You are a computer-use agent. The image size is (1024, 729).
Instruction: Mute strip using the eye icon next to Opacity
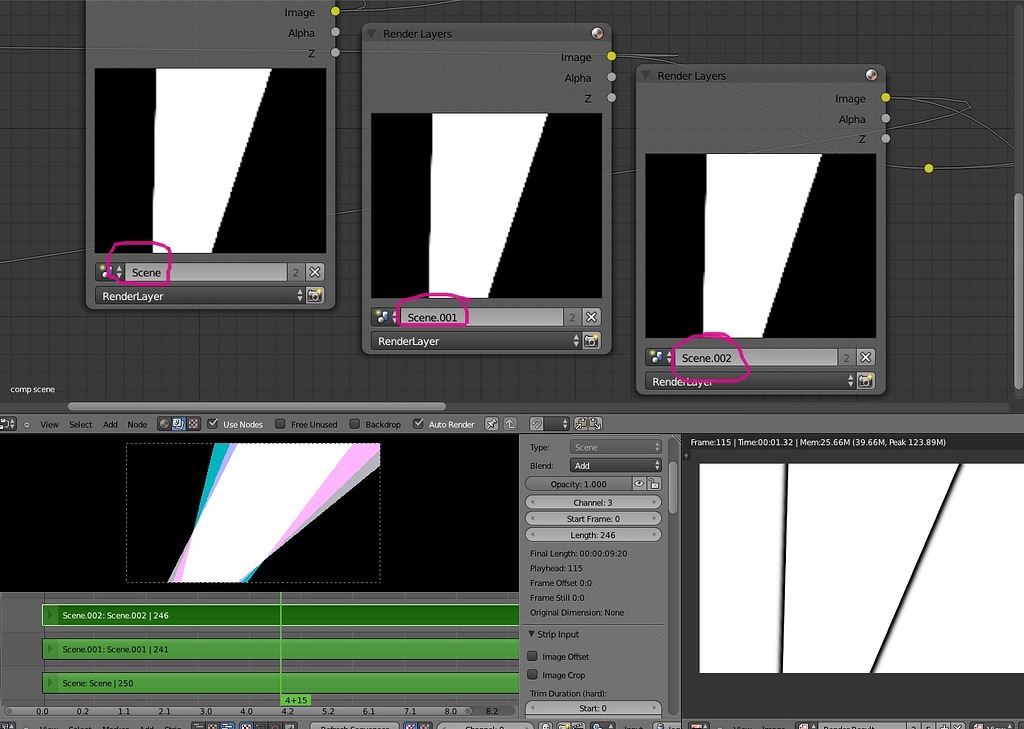click(x=639, y=484)
